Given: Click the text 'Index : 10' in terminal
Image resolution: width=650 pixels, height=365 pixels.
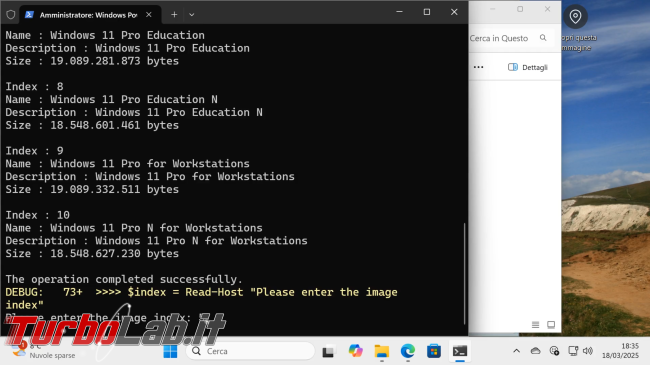Looking at the screenshot, I should pyautogui.click(x=38, y=215).
